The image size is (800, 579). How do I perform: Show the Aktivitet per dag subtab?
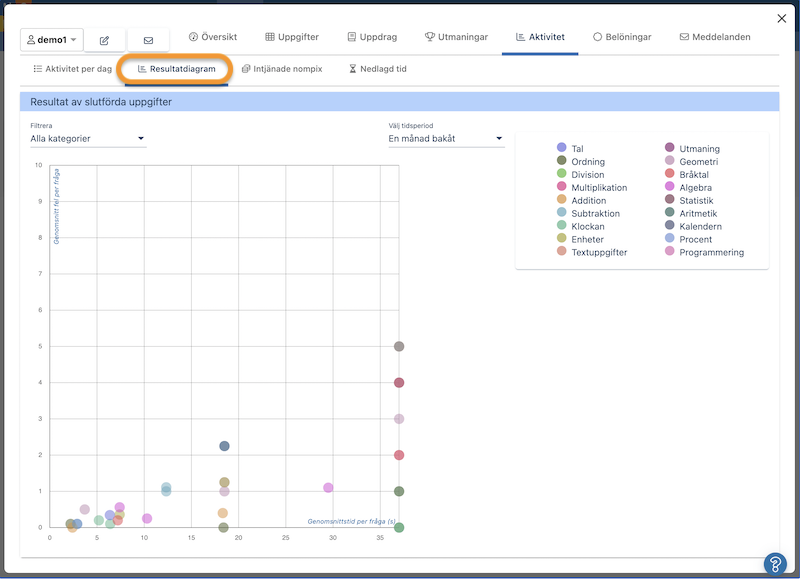click(x=72, y=69)
